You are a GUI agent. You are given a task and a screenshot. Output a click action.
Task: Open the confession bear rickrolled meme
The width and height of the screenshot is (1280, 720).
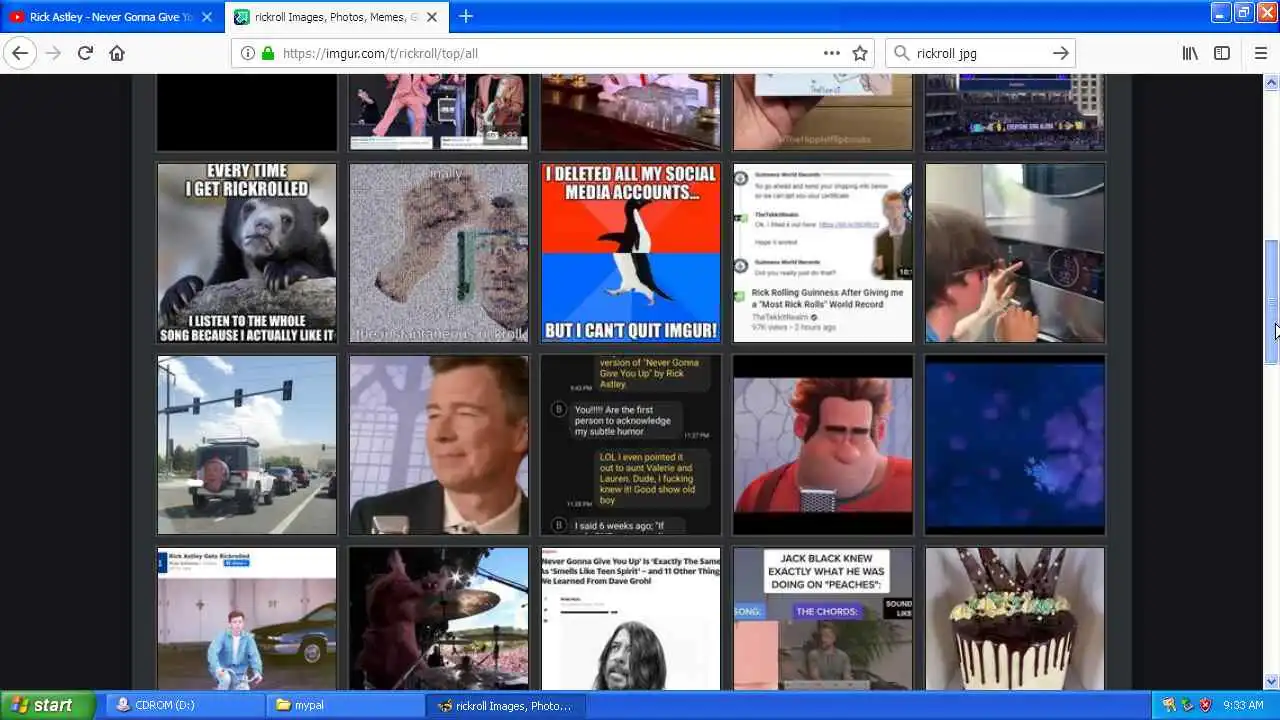[247, 253]
